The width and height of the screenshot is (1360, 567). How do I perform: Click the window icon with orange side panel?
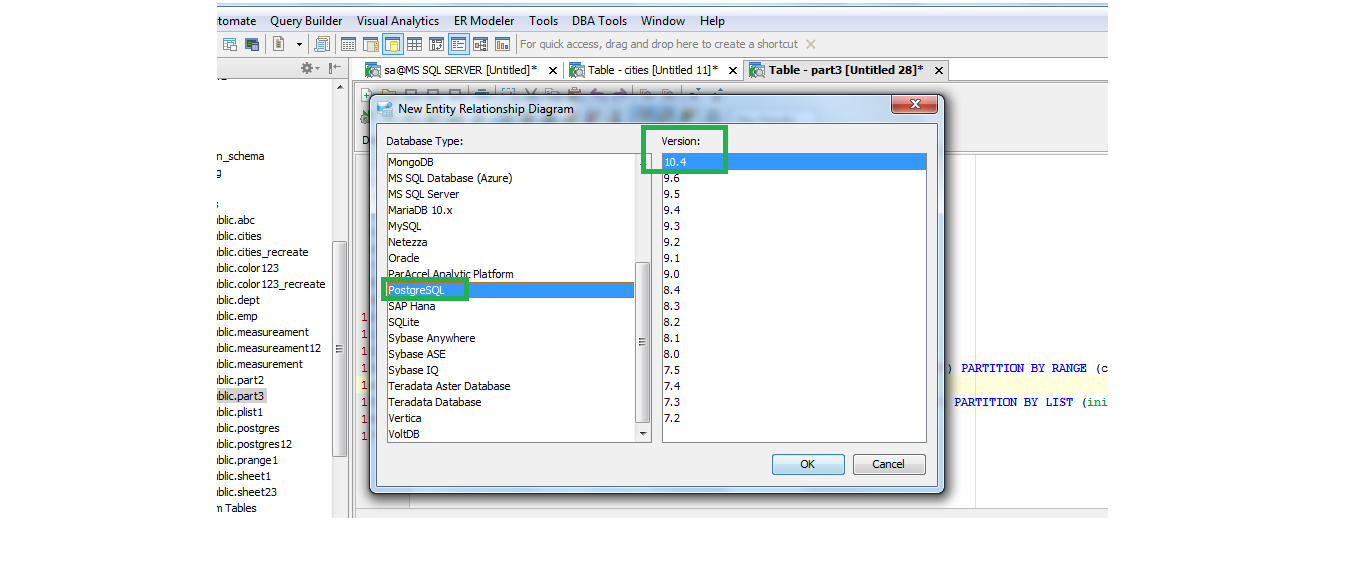371,44
